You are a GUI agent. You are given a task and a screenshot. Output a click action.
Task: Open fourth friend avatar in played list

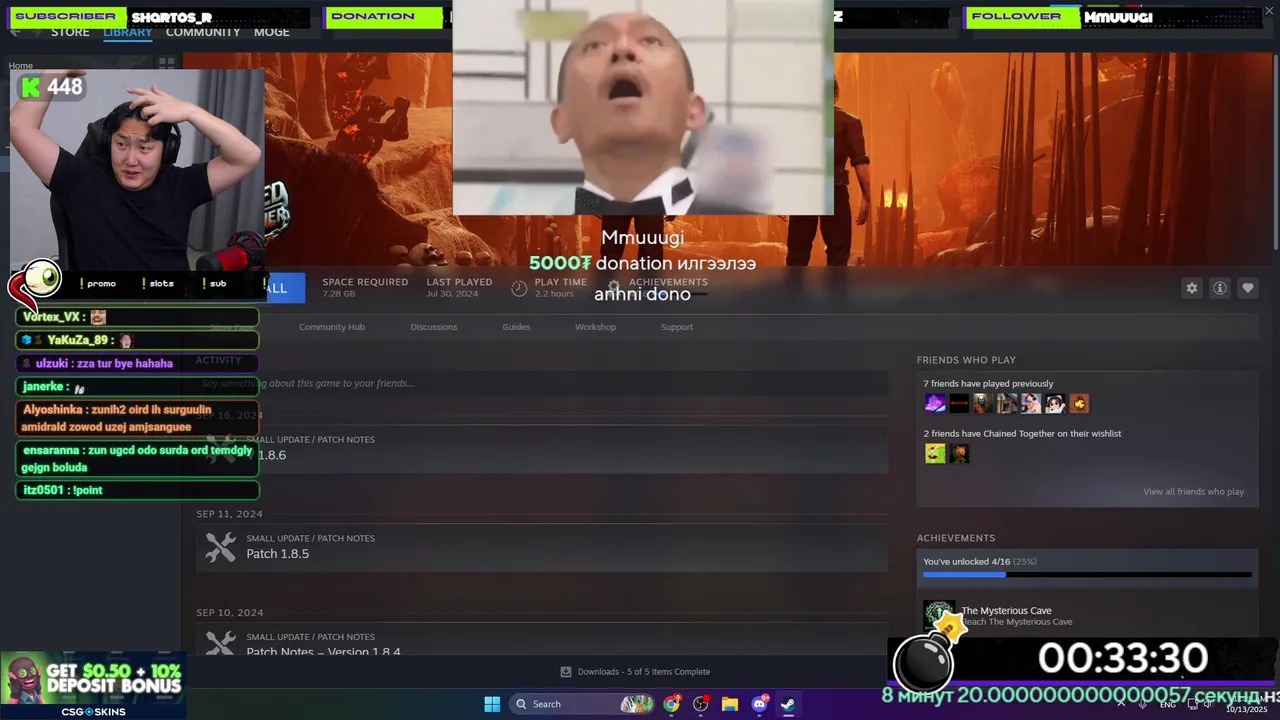pyautogui.click(x=1007, y=404)
